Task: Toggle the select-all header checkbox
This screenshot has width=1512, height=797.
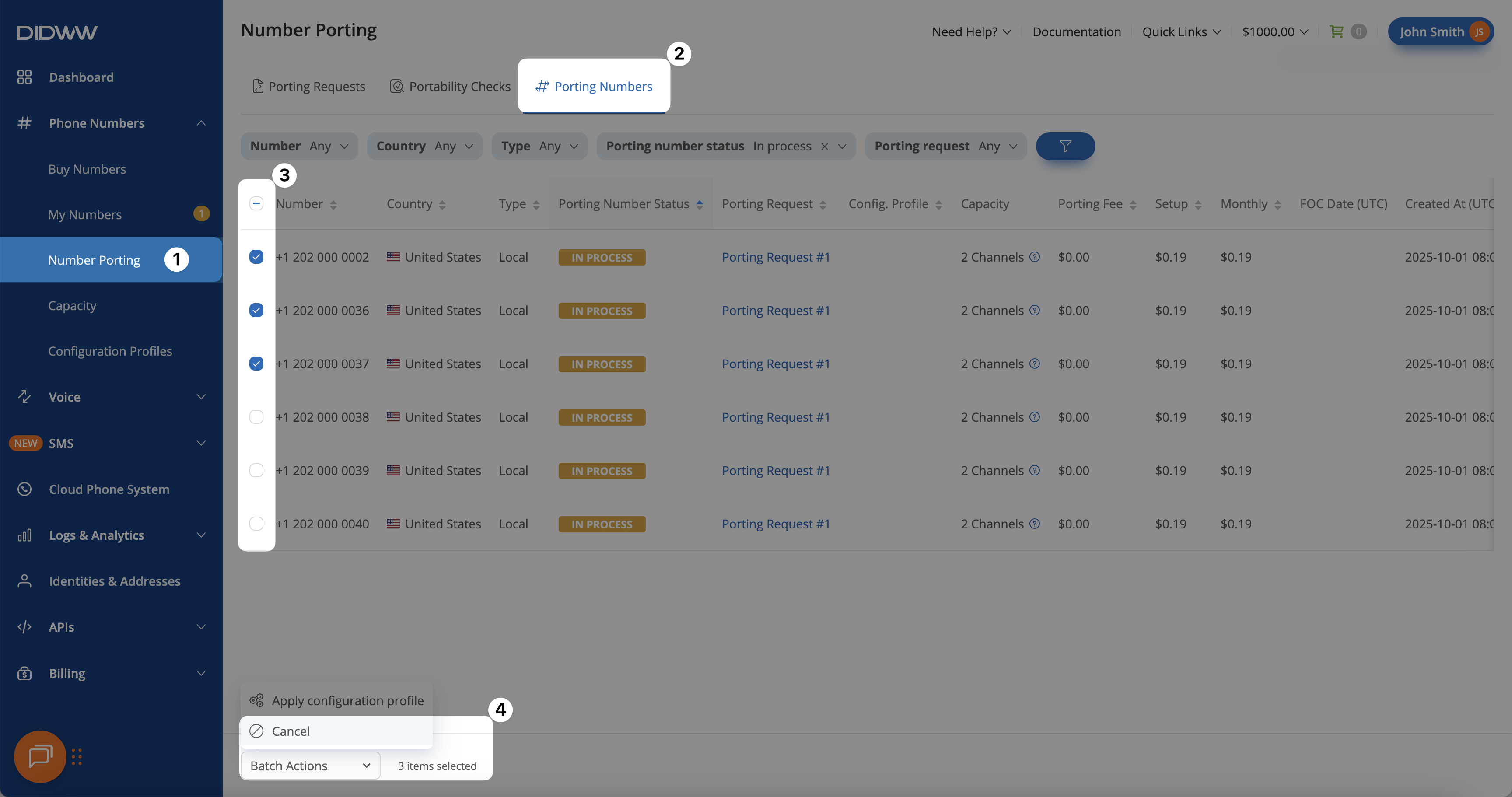Action: point(256,204)
